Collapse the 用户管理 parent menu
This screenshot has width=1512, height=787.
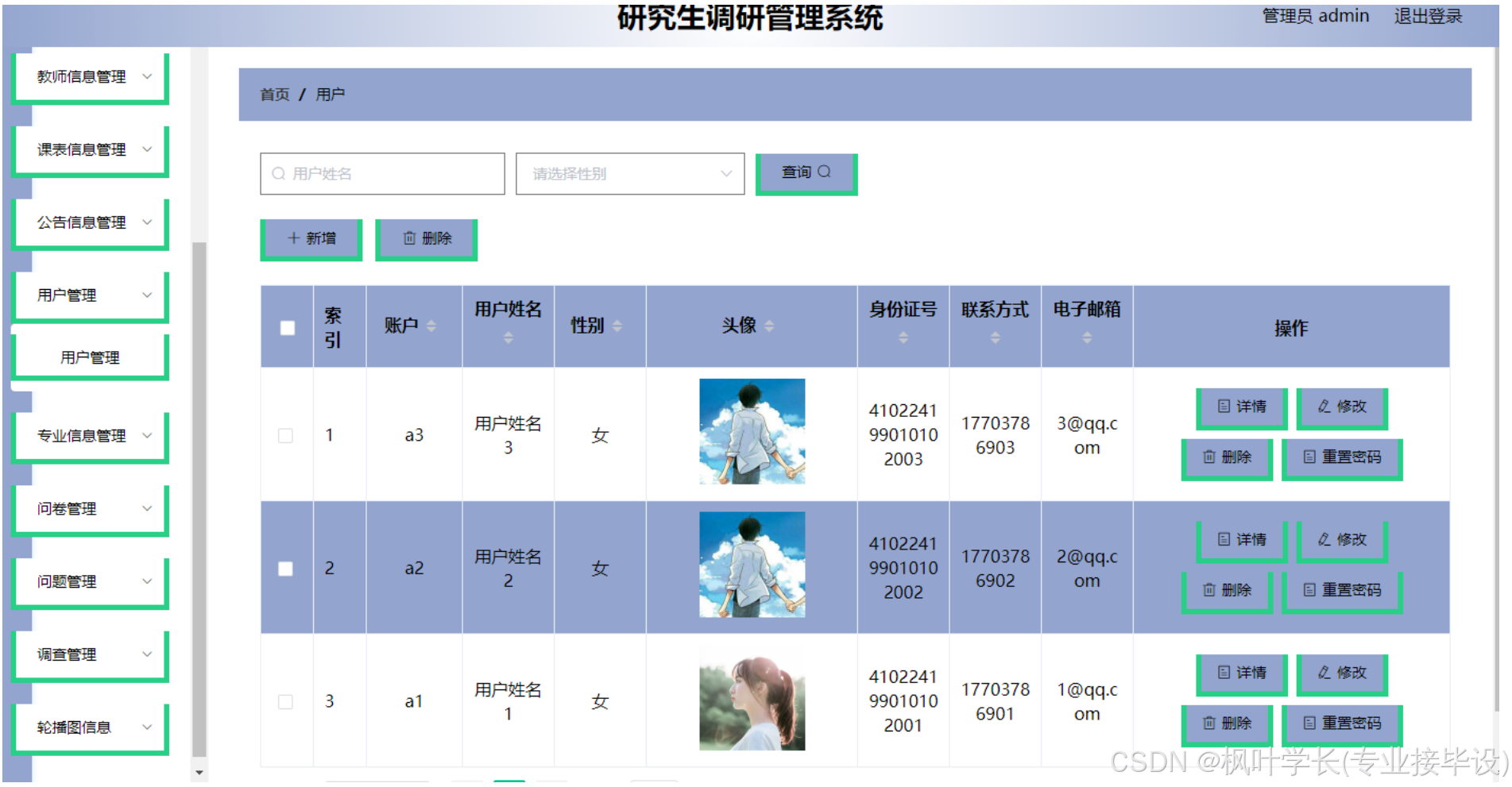click(91, 295)
